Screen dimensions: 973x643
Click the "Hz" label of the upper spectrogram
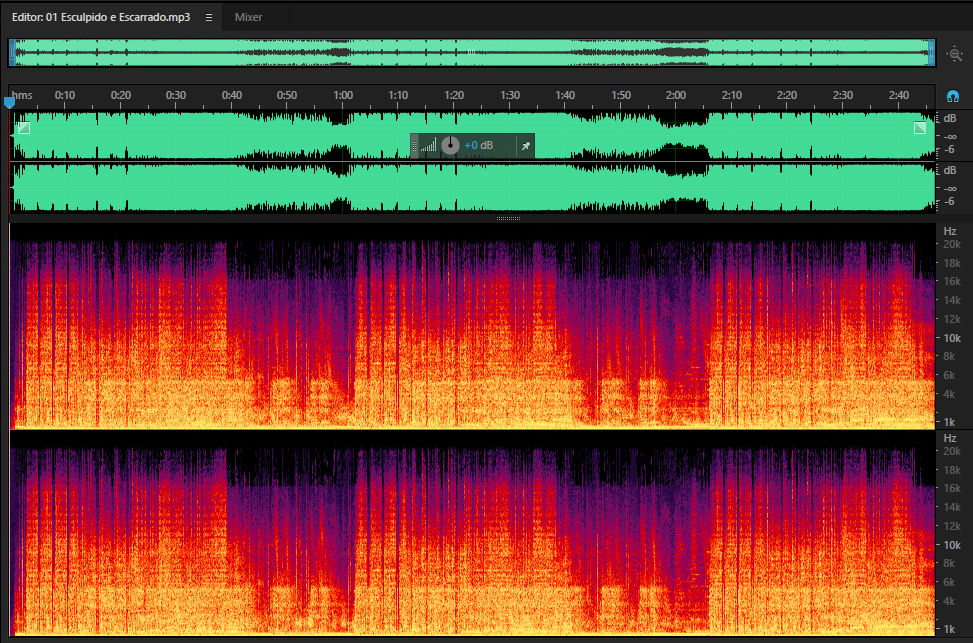pyautogui.click(x=949, y=231)
